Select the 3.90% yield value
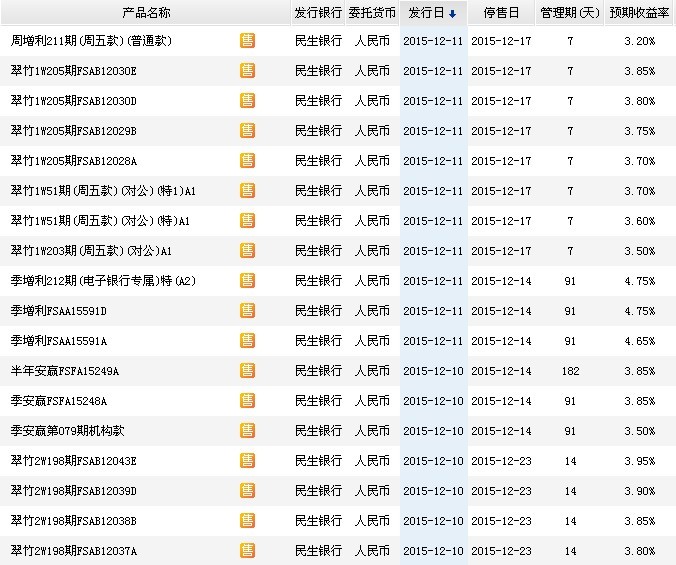This screenshot has height=565, width=676. coord(639,491)
